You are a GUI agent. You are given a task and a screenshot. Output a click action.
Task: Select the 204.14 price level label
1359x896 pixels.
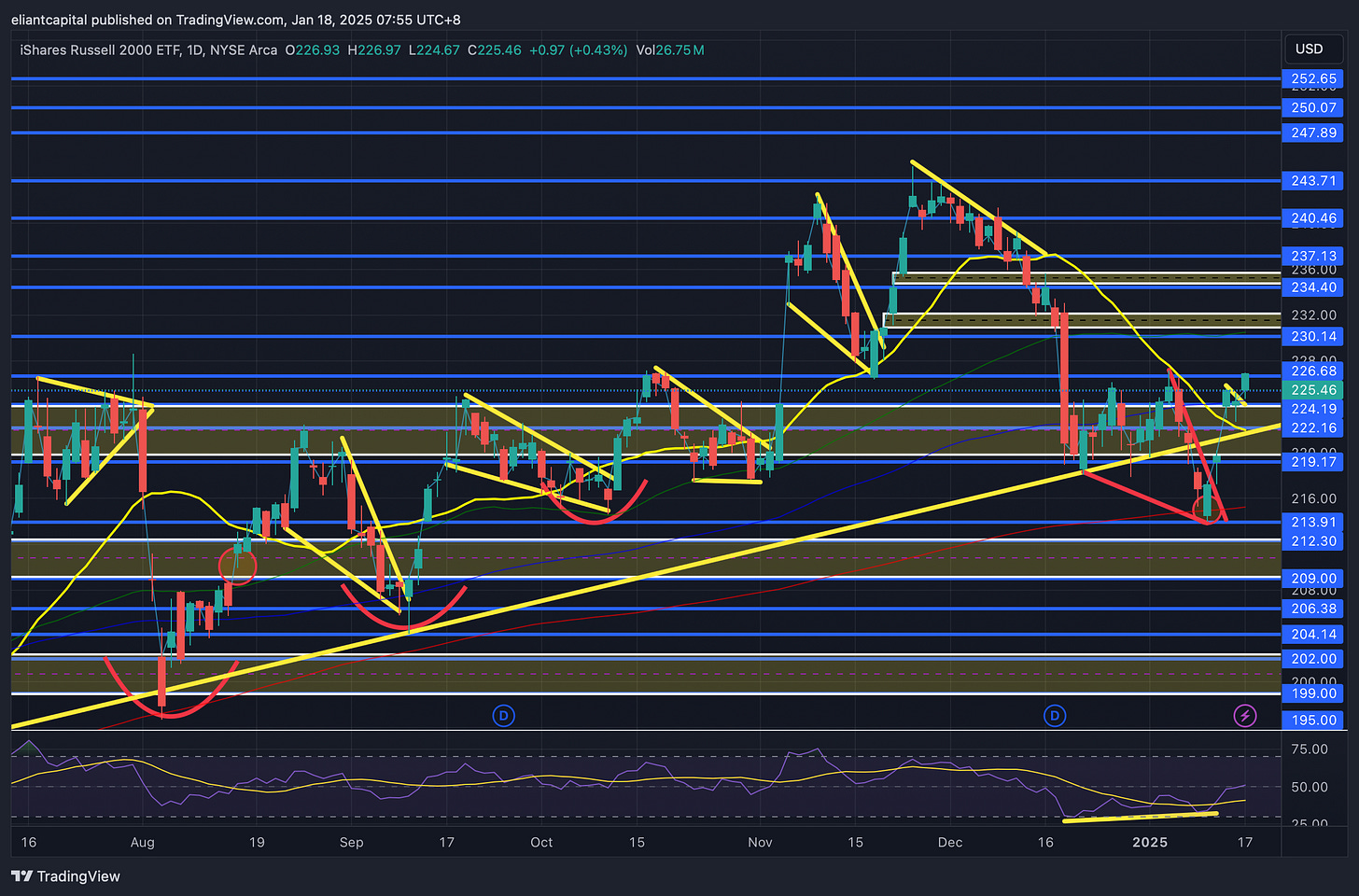[1313, 635]
